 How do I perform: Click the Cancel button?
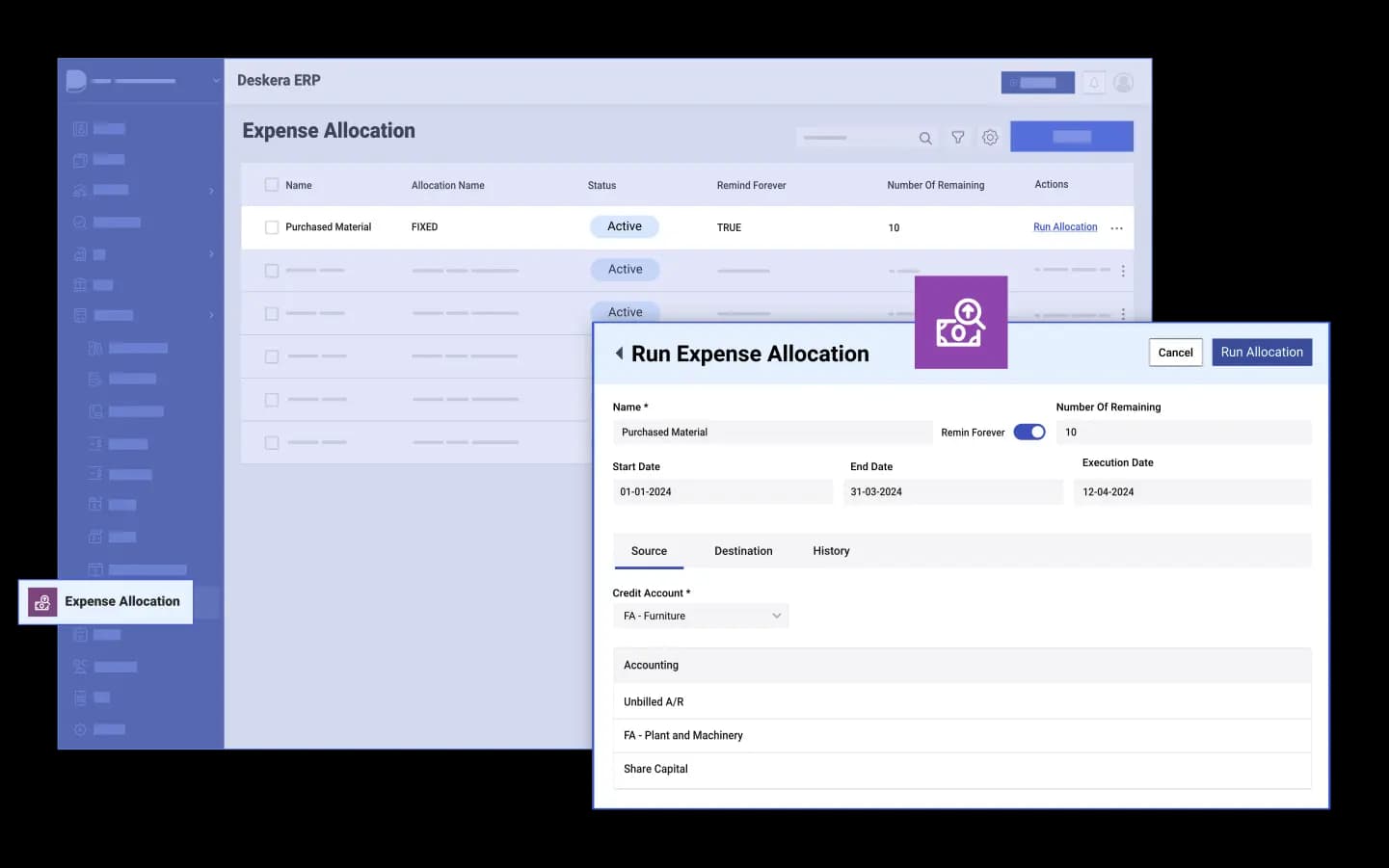click(x=1175, y=353)
